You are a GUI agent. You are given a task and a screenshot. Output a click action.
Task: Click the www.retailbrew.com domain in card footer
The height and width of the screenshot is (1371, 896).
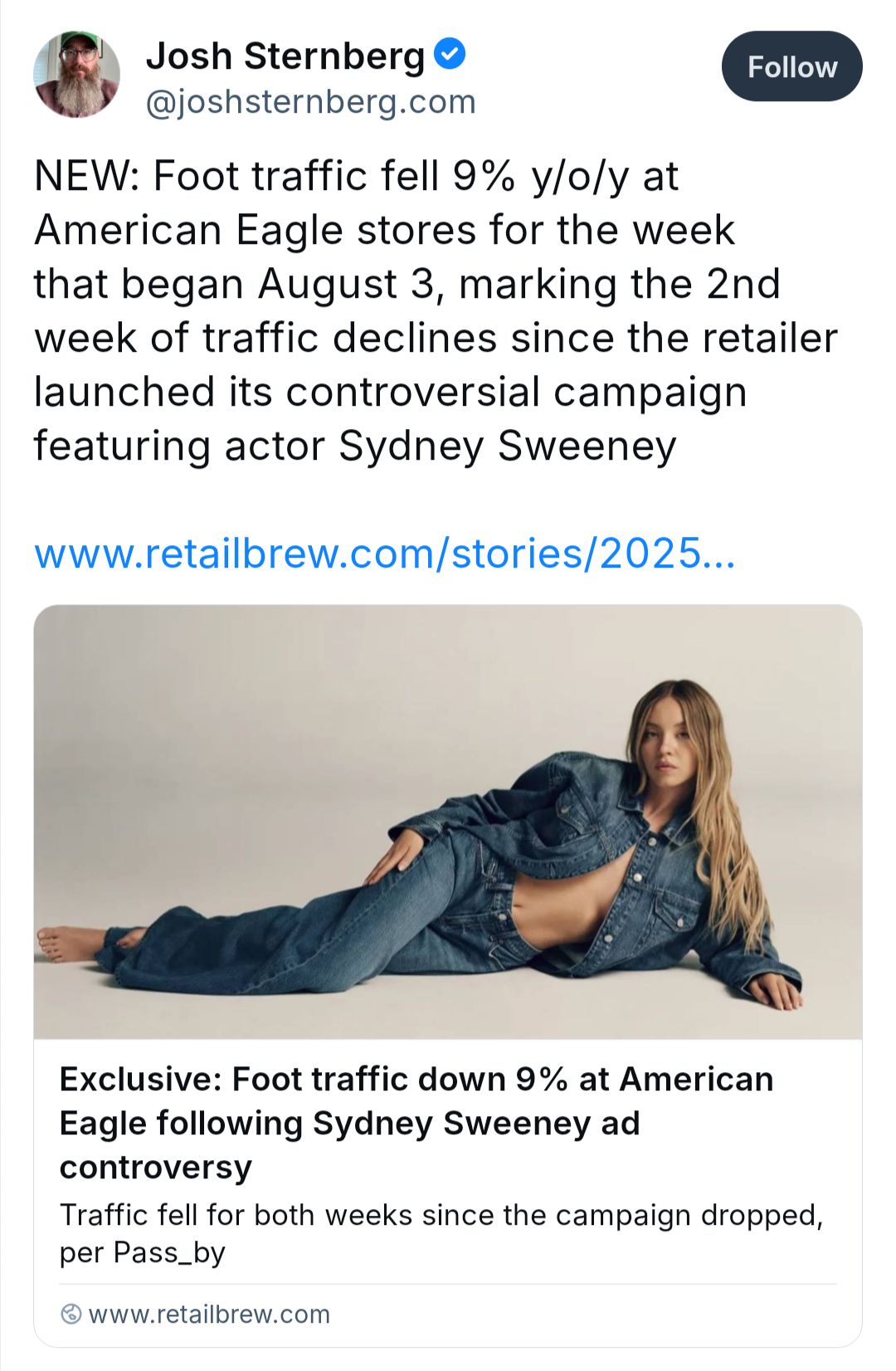[209, 1314]
